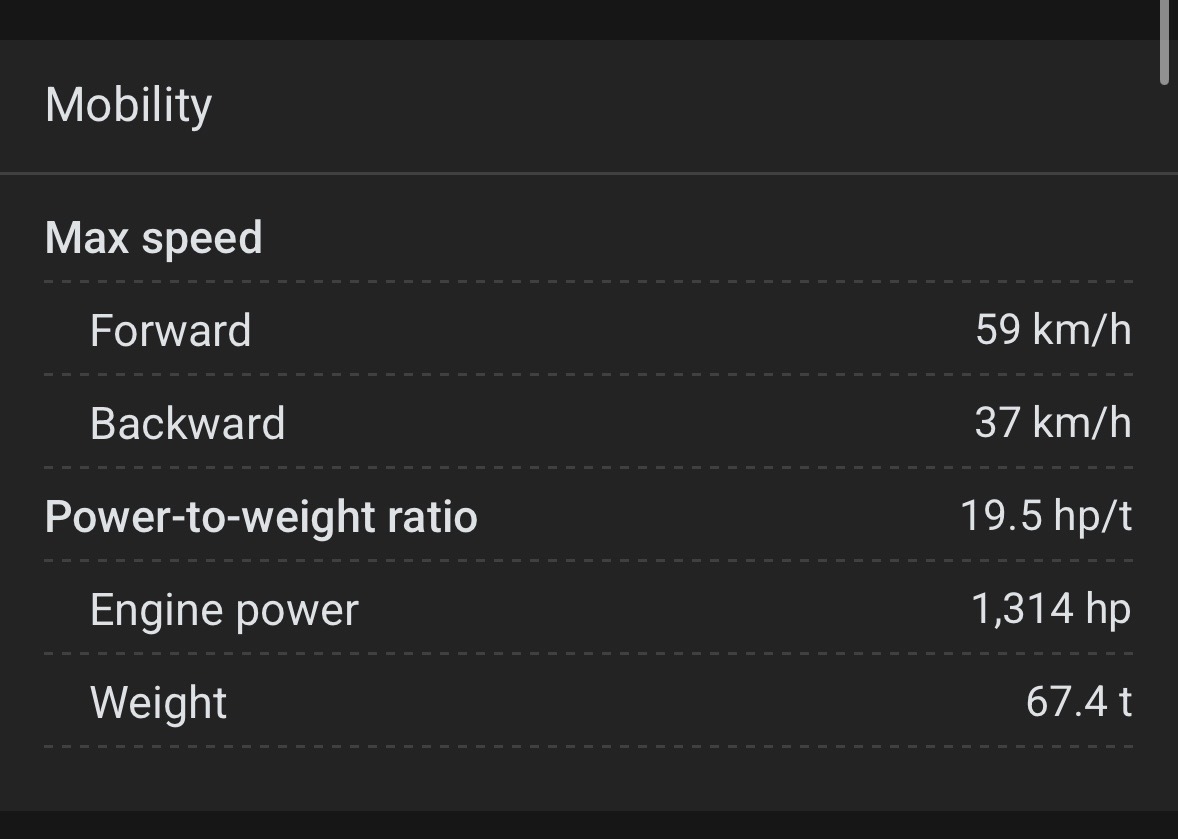This screenshot has width=1178, height=839.
Task: Click the dark strip below the stats panel
Action: point(589,825)
